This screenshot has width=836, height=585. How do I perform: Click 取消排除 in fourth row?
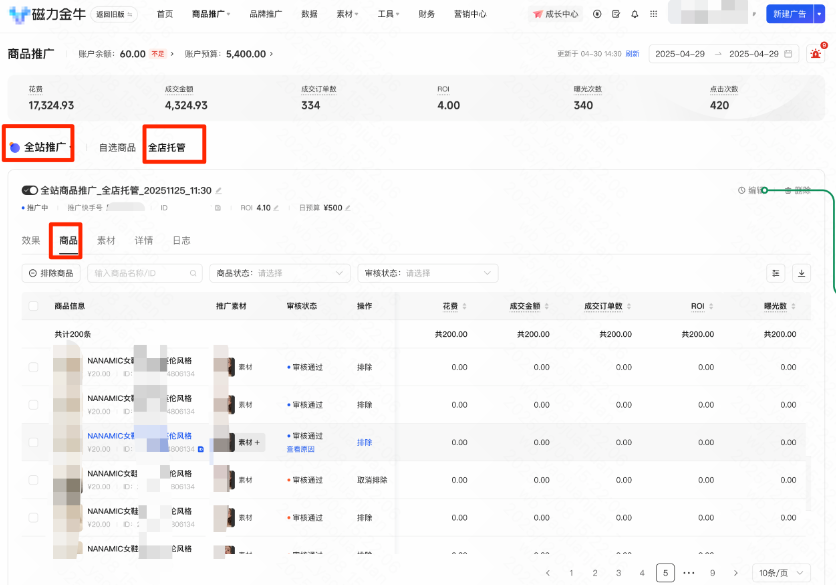coord(372,480)
